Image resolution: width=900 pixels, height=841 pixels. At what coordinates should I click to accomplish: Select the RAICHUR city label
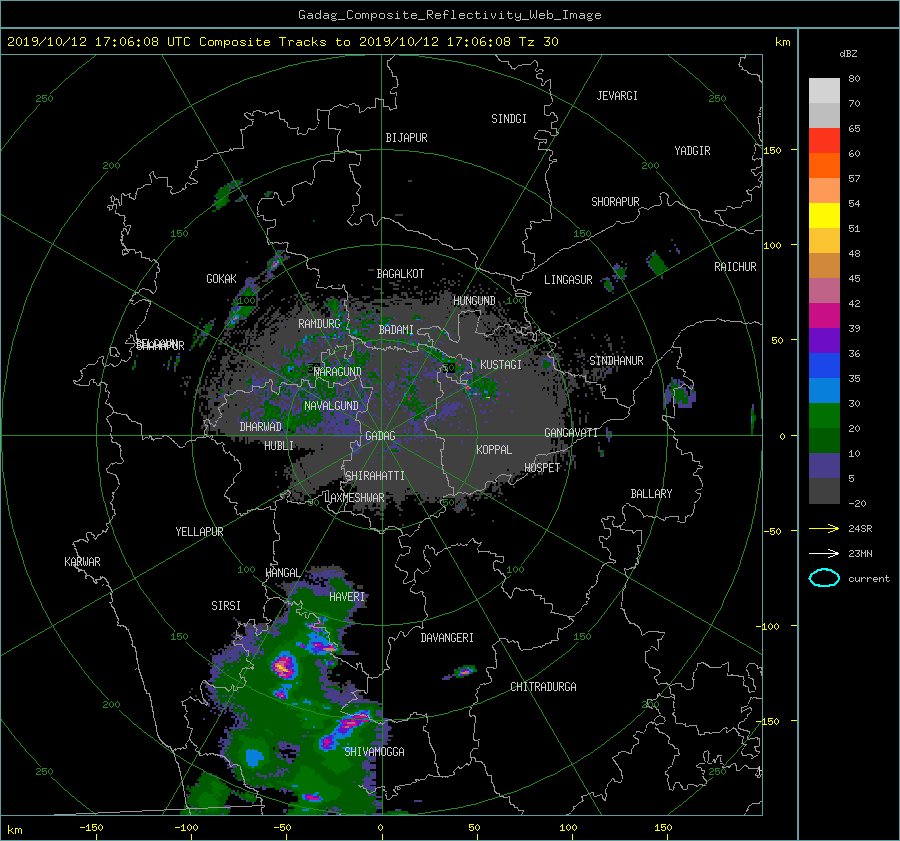point(735,267)
